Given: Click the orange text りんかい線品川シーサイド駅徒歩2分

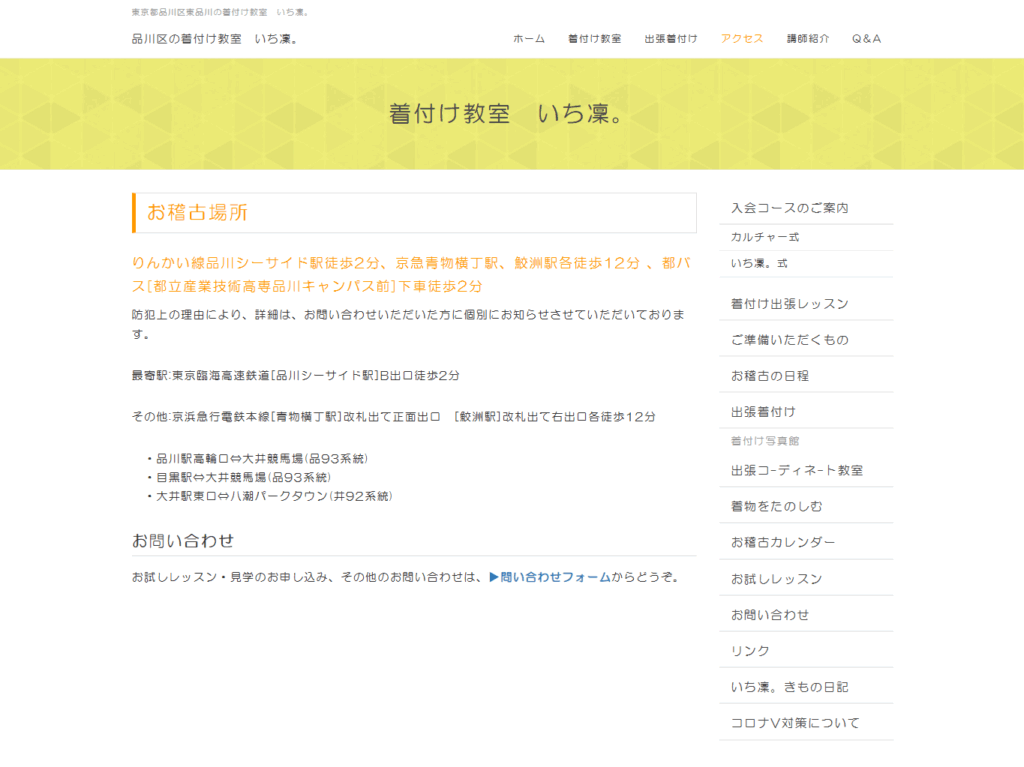Looking at the screenshot, I should click(255, 263).
